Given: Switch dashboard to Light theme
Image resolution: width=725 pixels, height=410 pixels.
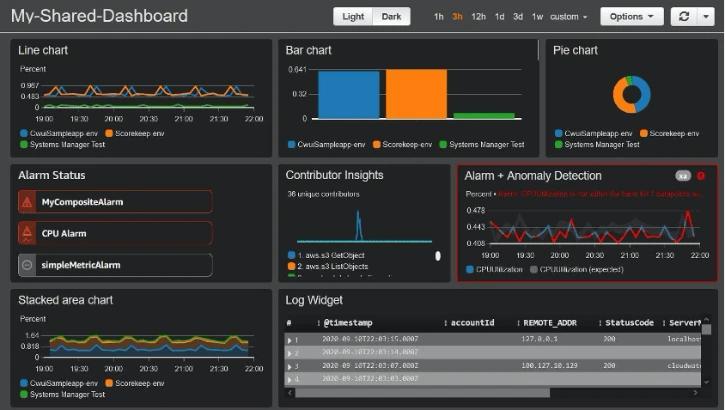Looking at the screenshot, I should 353,17.
